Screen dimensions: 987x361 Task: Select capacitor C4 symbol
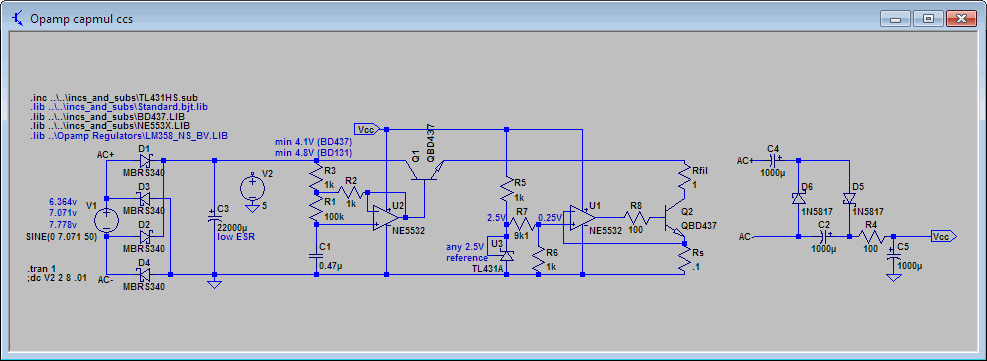click(x=774, y=161)
